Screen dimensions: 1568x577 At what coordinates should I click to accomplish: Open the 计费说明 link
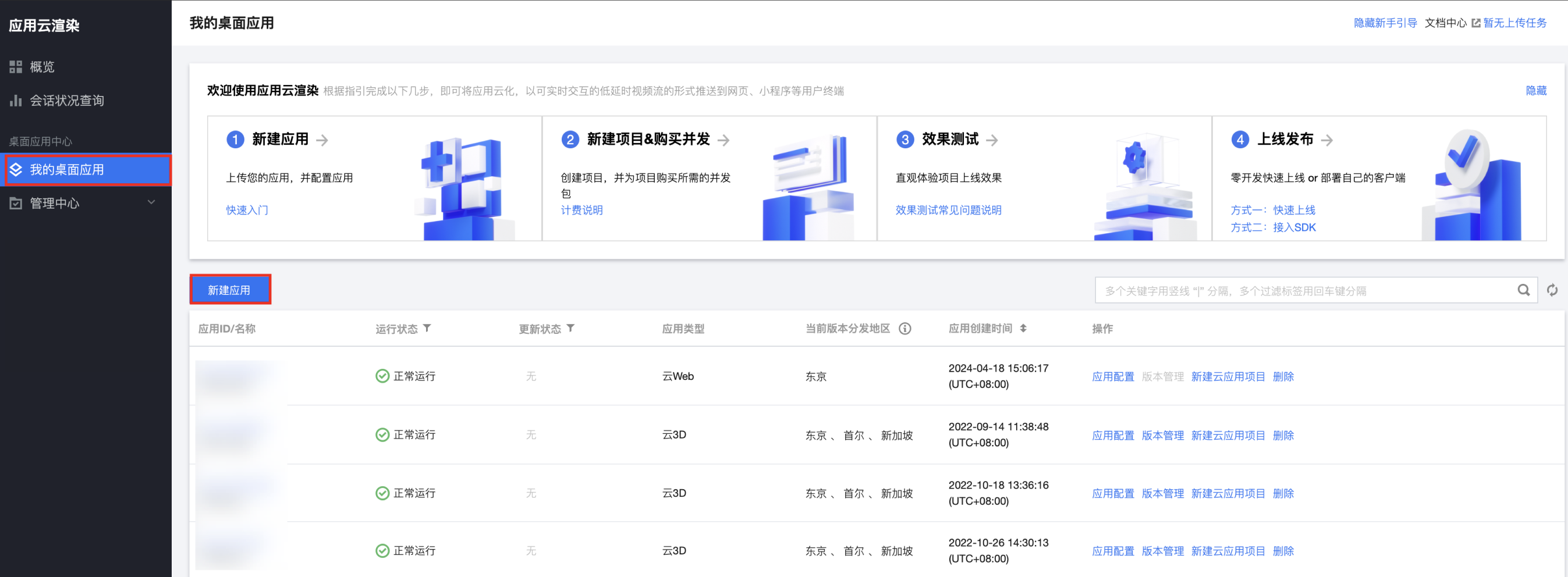pyautogui.click(x=581, y=210)
